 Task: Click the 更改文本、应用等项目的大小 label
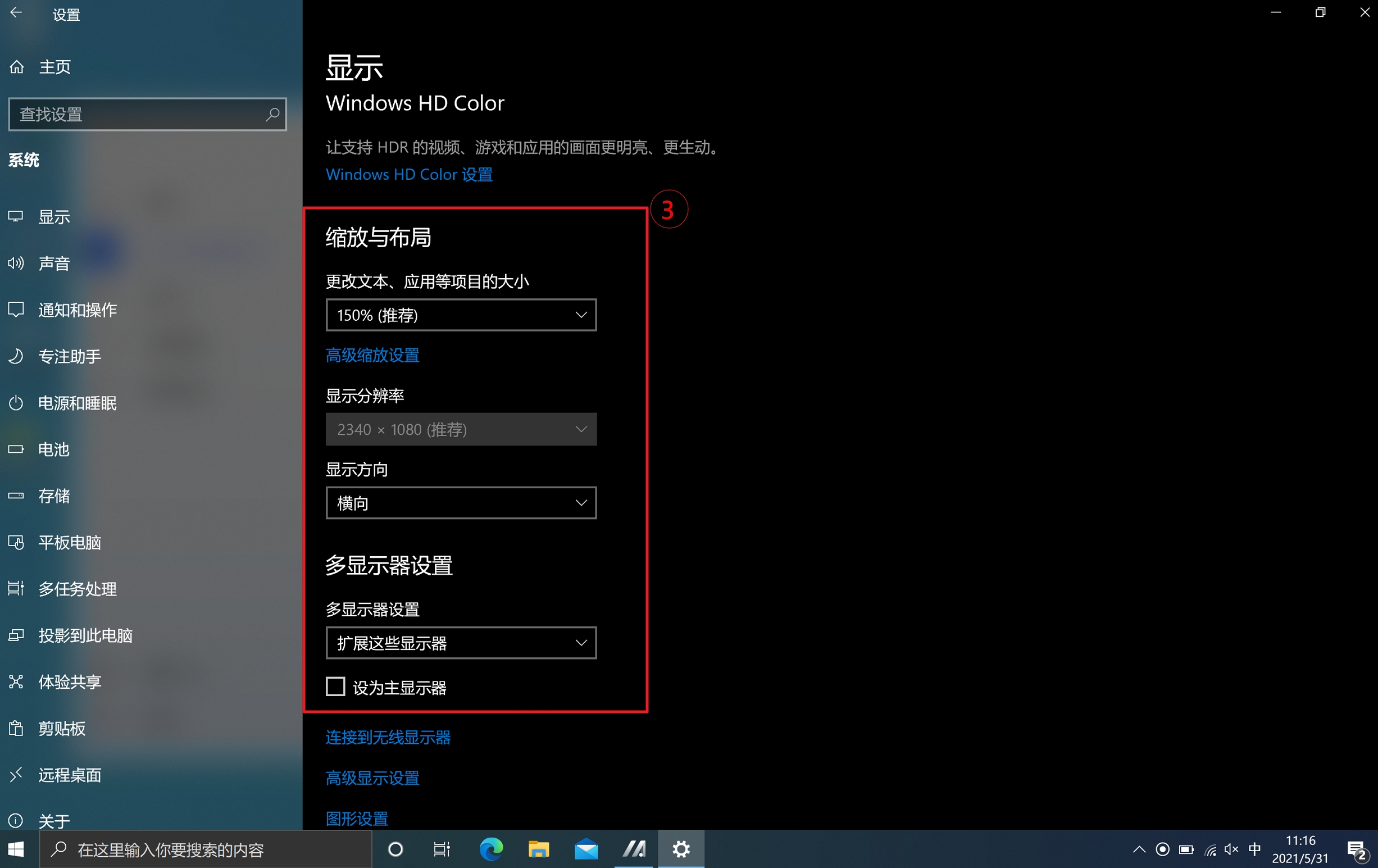428,281
